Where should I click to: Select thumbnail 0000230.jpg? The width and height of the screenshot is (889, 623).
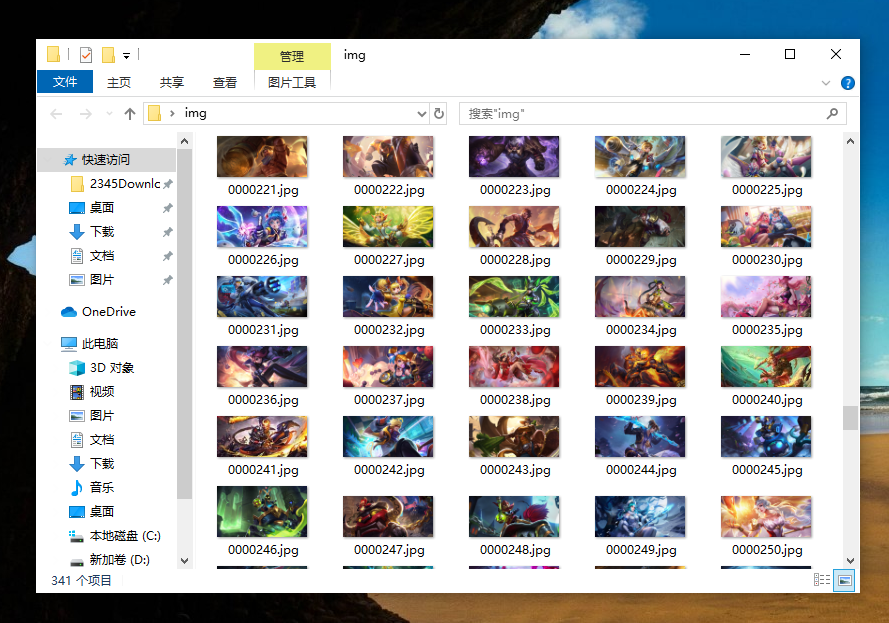[766, 227]
